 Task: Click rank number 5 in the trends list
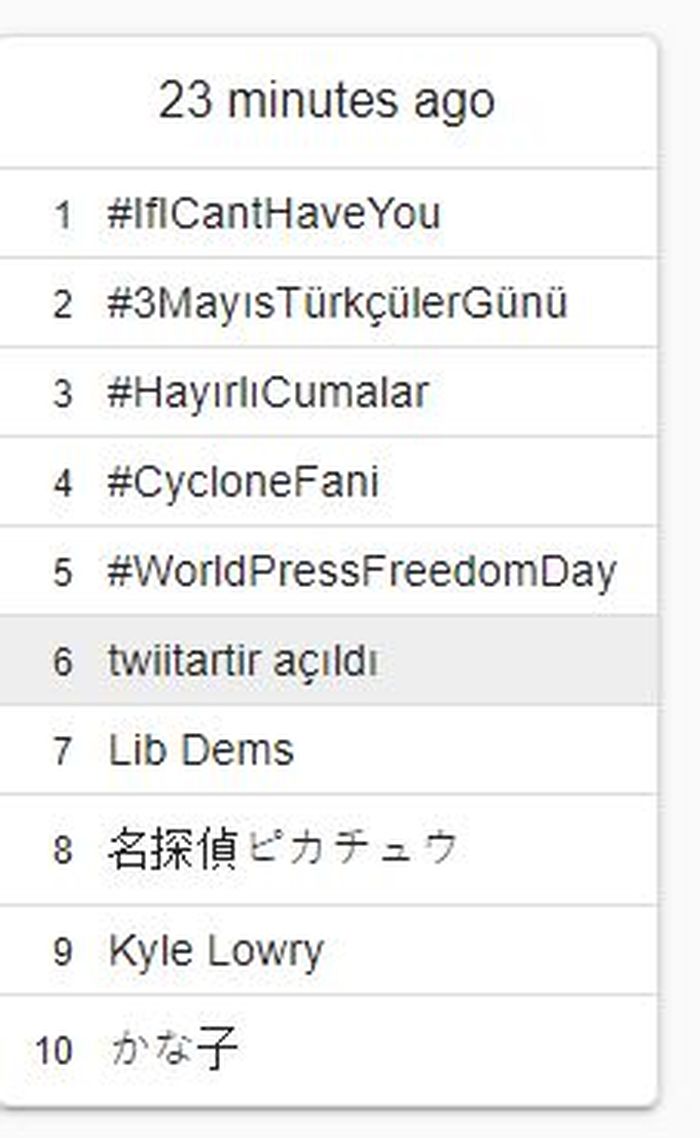pyautogui.click(x=64, y=571)
